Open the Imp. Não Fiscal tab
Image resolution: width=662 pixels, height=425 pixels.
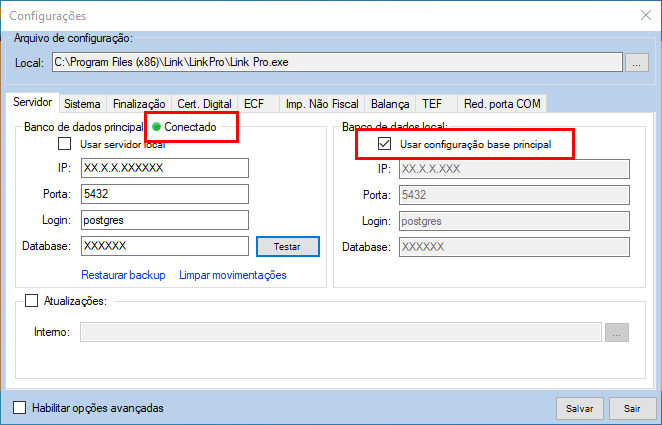click(320, 103)
